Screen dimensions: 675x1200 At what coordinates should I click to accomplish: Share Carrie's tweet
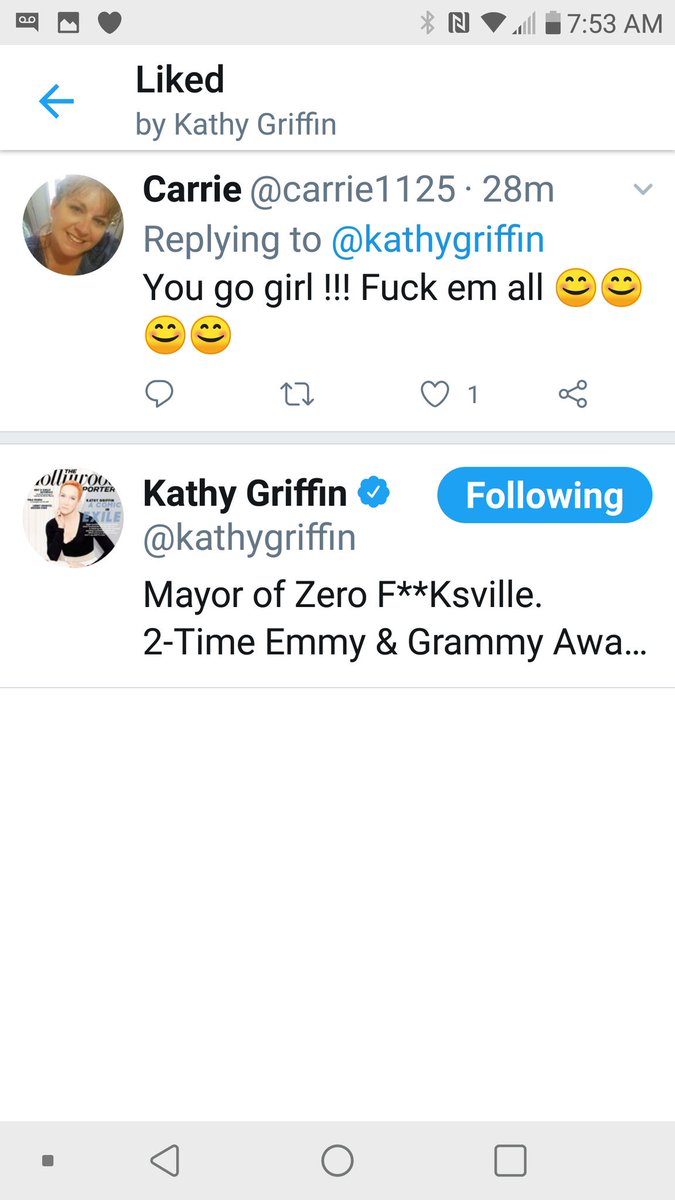tap(573, 394)
